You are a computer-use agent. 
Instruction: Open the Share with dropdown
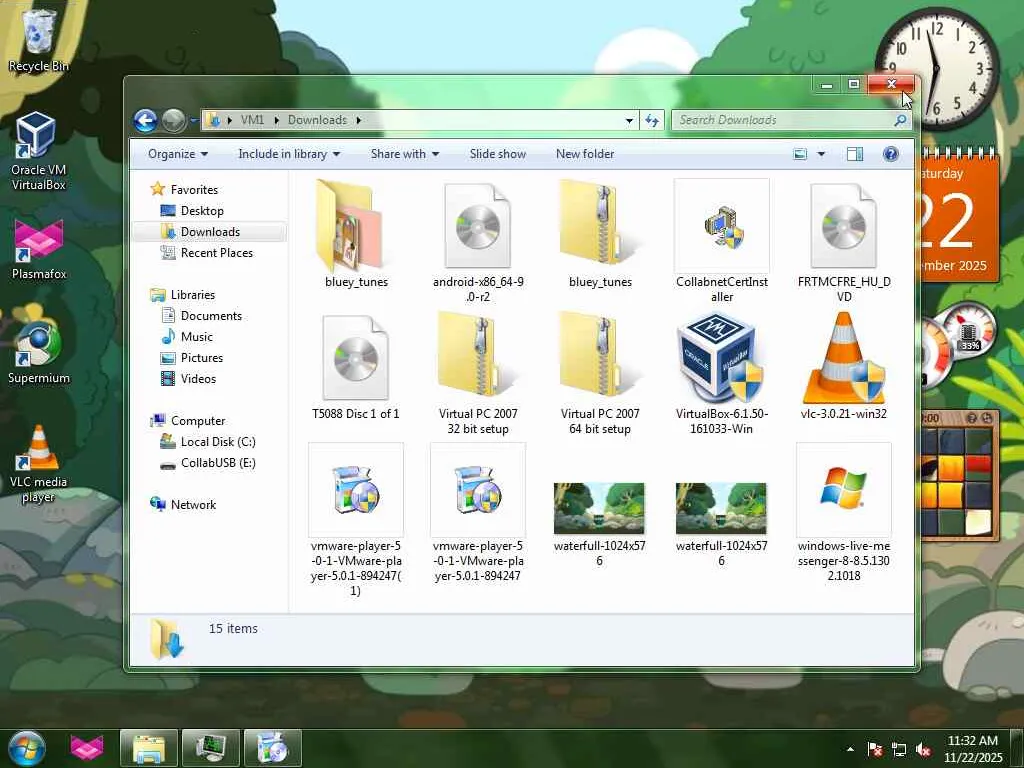(405, 154)
